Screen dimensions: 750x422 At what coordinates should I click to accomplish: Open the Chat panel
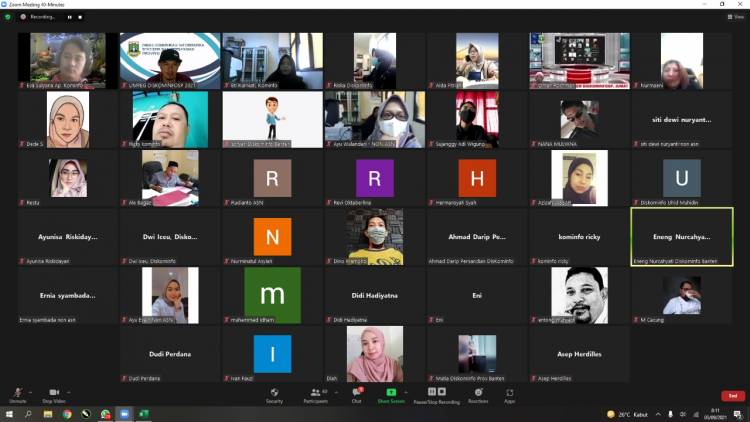356,394
